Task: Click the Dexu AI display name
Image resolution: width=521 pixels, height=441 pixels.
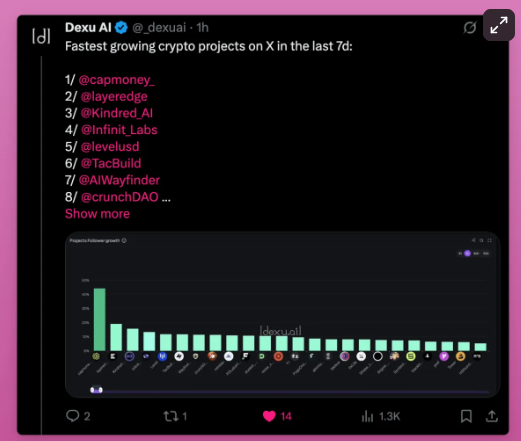Action: pos(88,28)
